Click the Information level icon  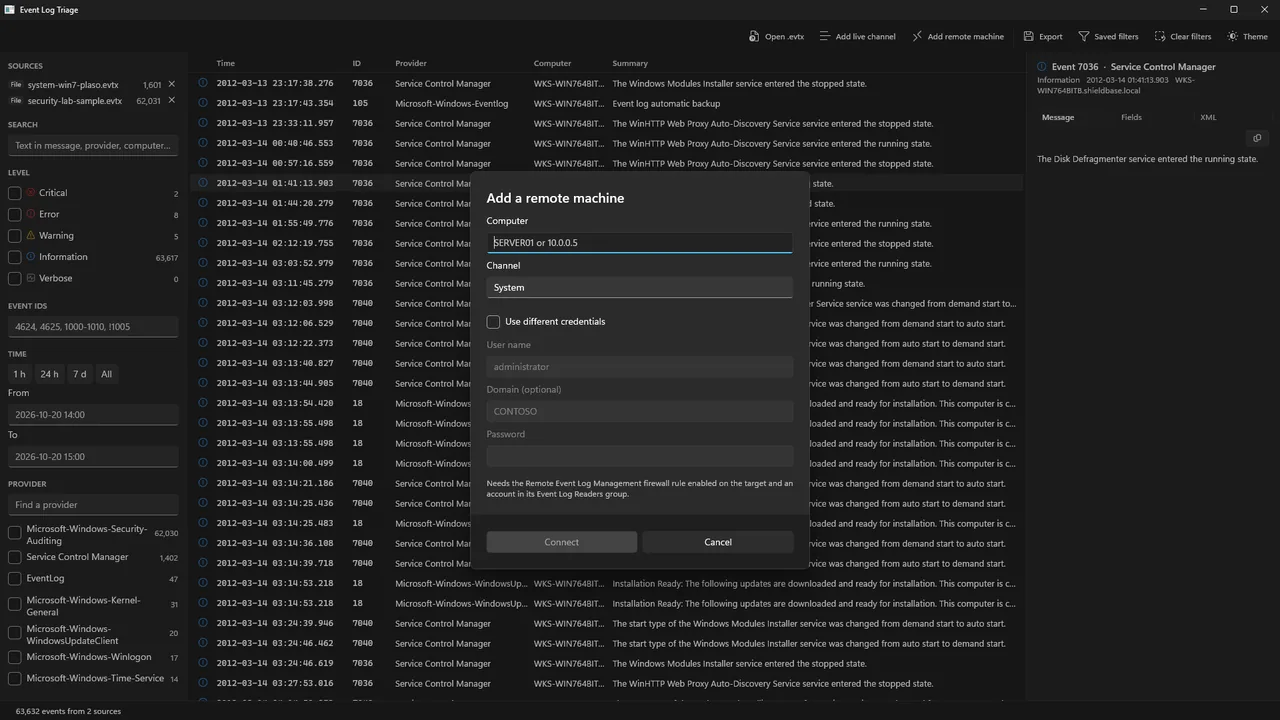pyautogui.click(x=31, y=257)
